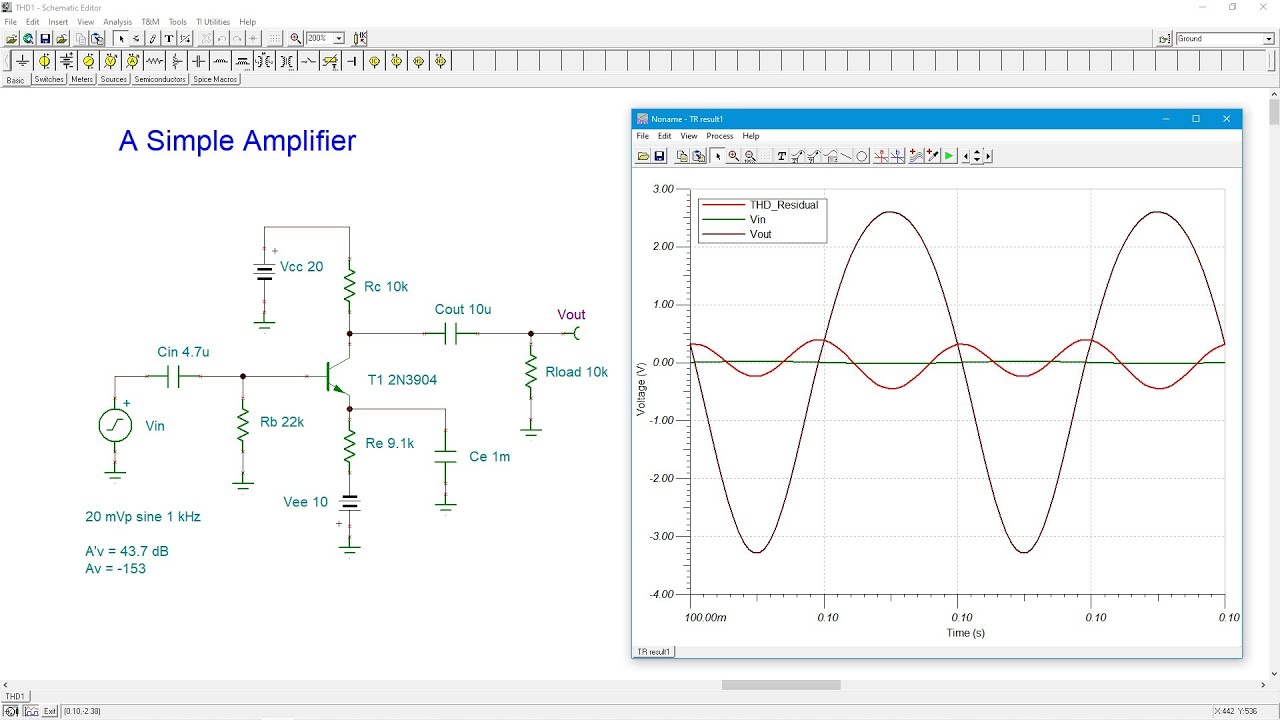Place a capacitor component
Image resolution: width=1280 pixels, height=720 pixels.
coord(198,61)
